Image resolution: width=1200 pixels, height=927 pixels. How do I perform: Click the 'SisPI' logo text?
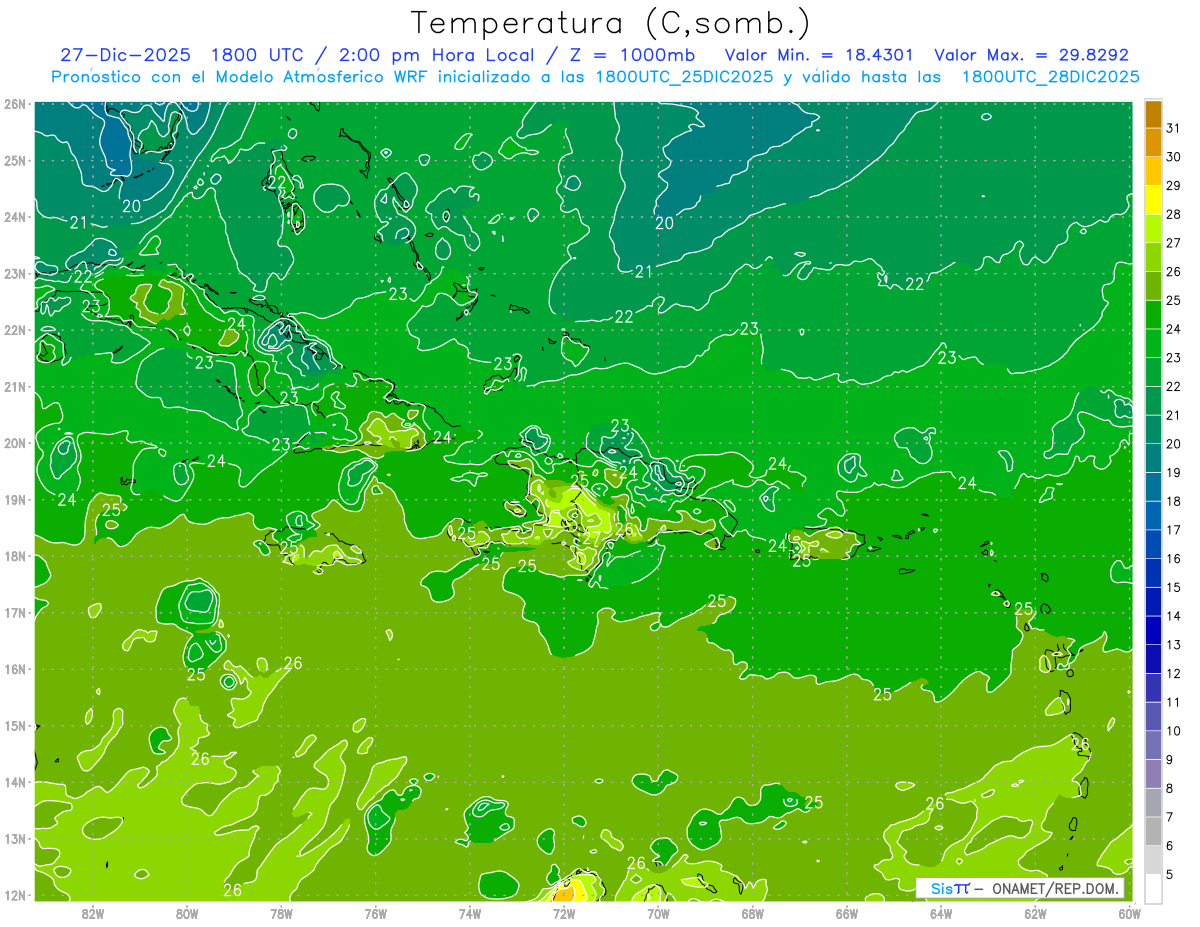(950, 888)
